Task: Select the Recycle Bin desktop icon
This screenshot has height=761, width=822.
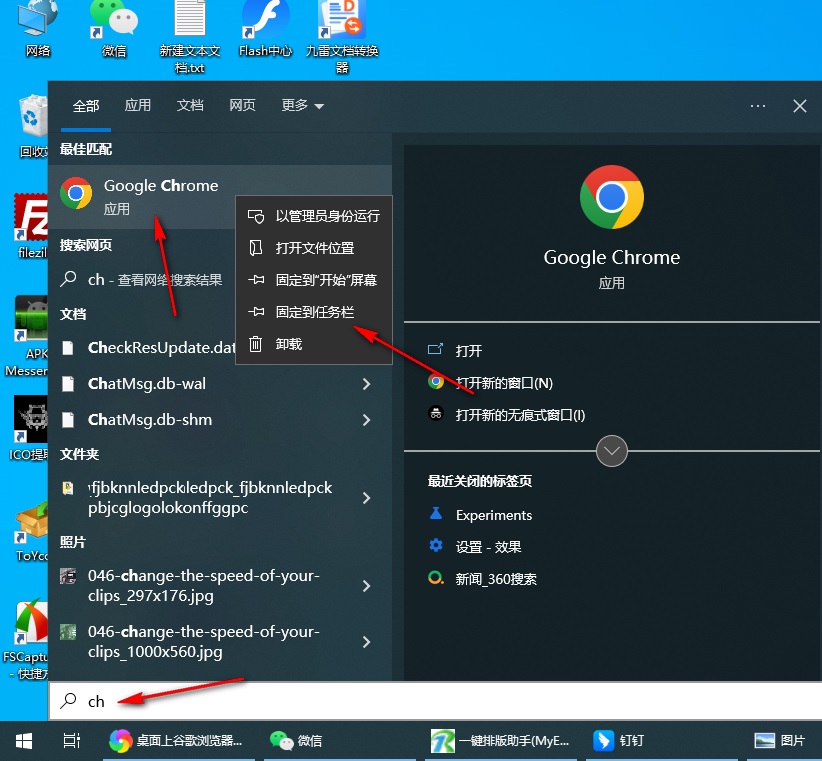Action: (x=33, y=126)
